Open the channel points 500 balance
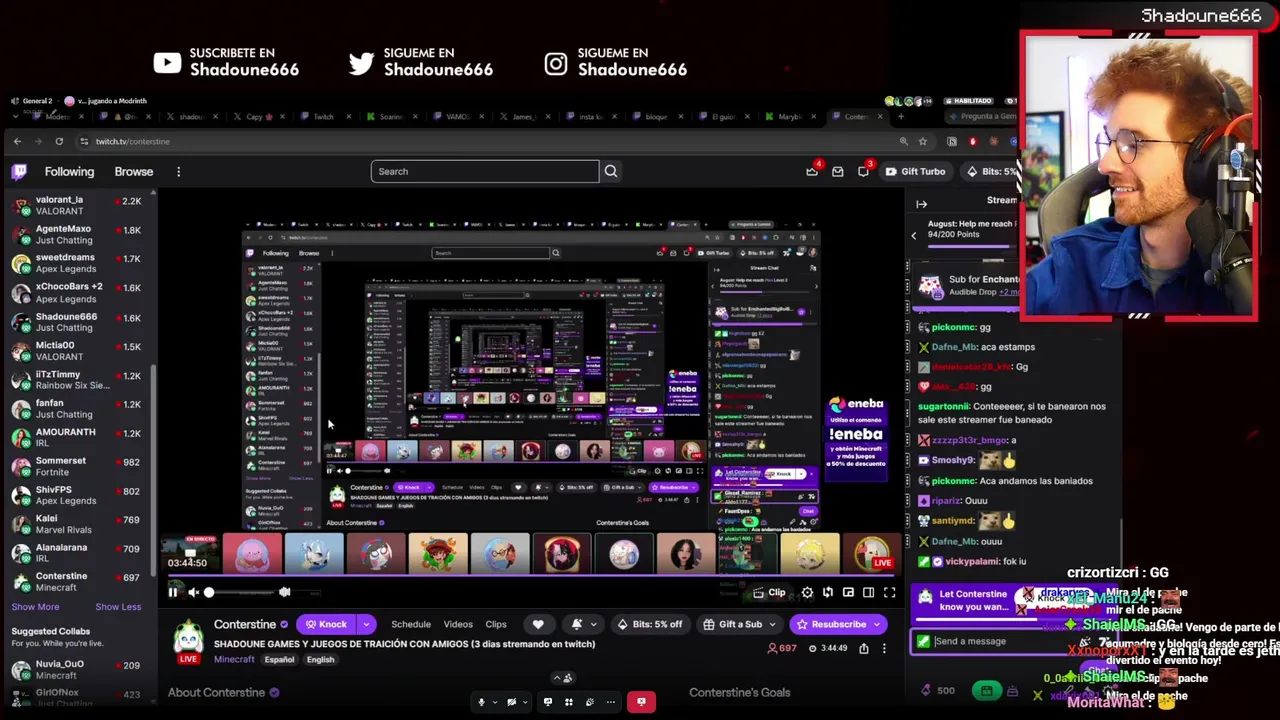1280x720 pixels. pos(939,691)
